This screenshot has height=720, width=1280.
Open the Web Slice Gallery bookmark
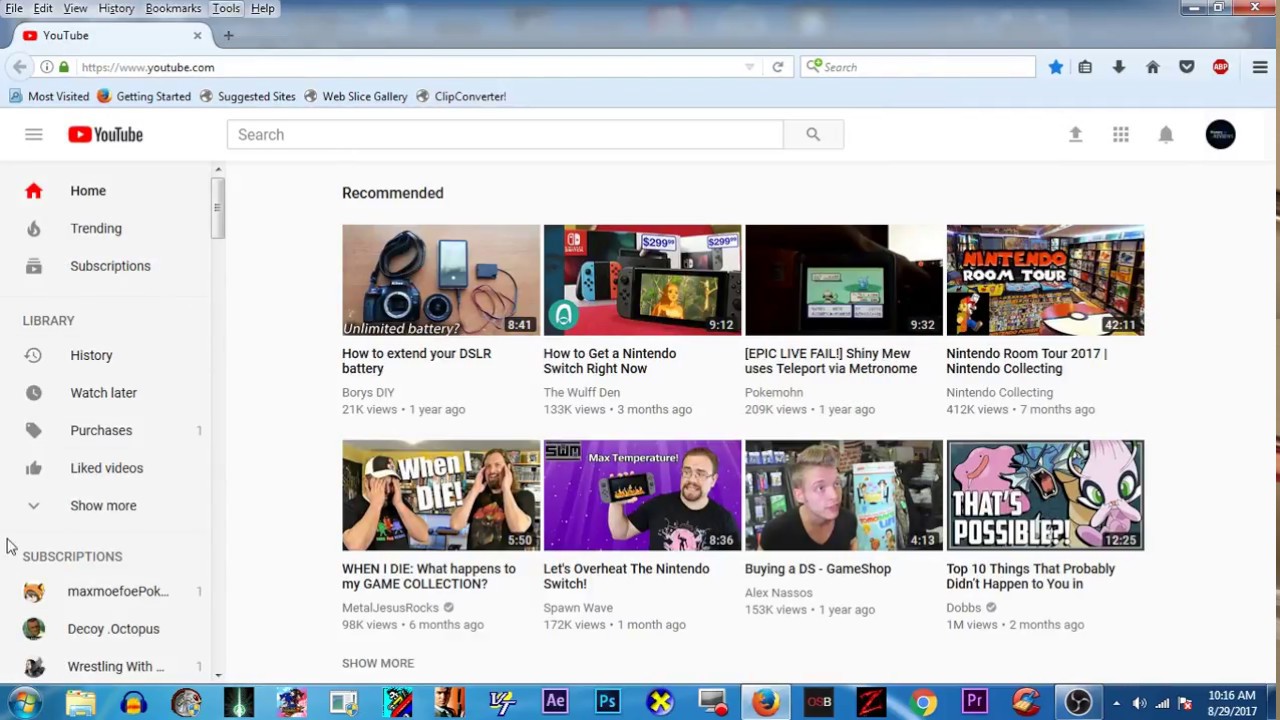pos(356,96)
